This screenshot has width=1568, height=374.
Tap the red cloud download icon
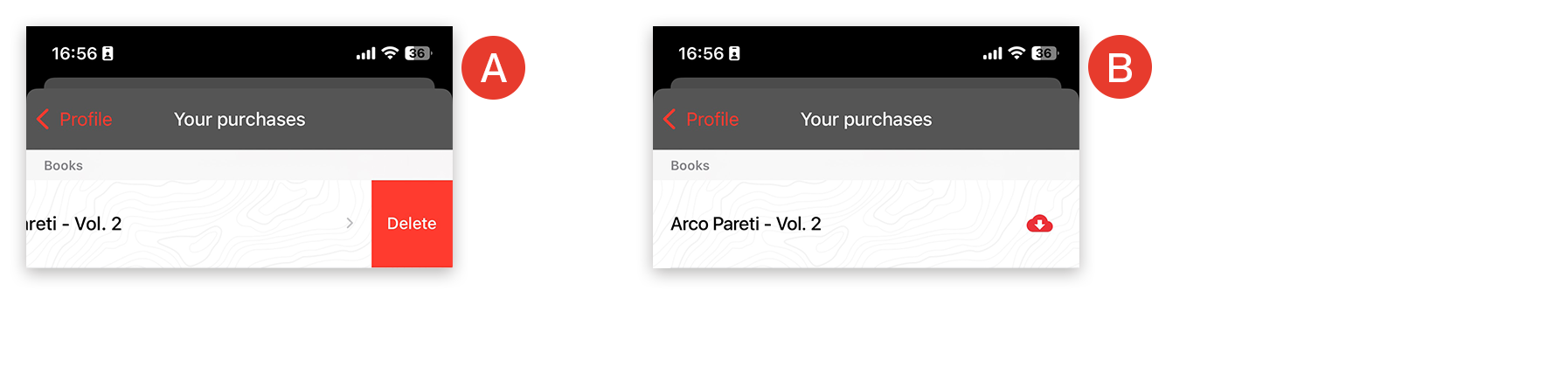(1039, 224)
